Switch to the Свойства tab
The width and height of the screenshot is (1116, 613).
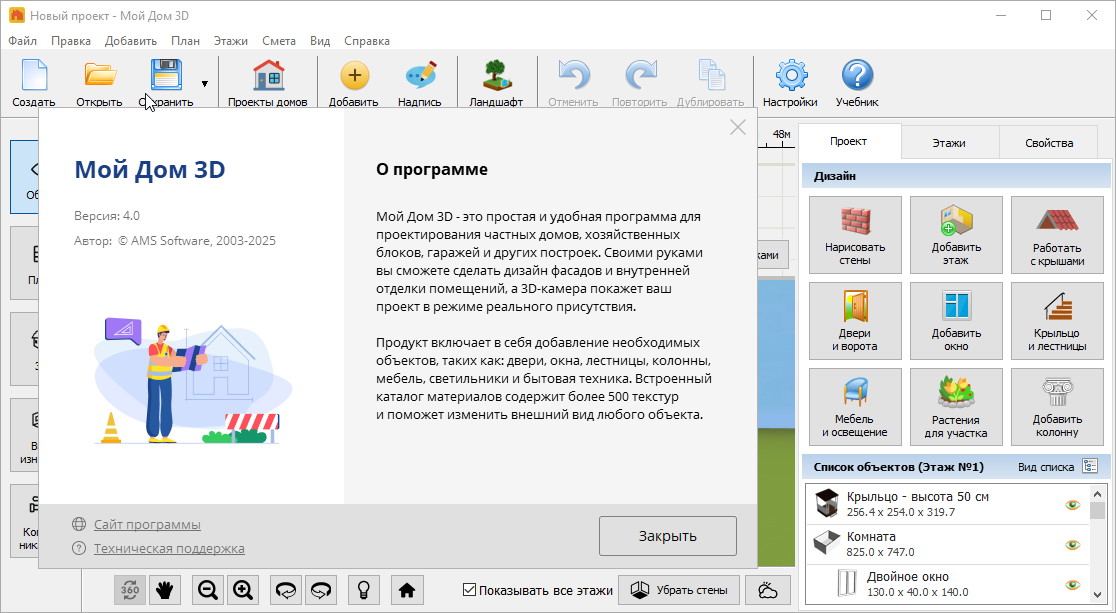(1048, 143)
